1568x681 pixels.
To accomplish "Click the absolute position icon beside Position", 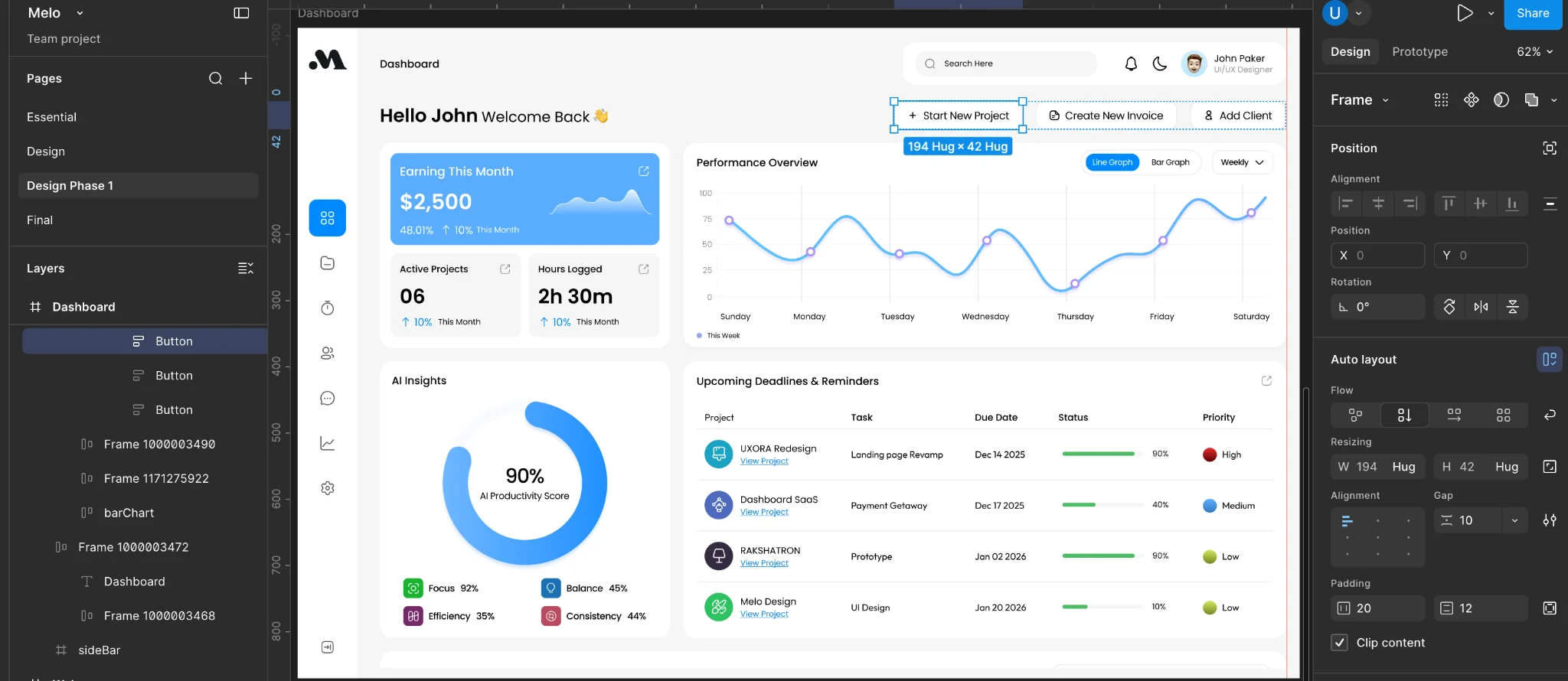I will pos(1550,148).
